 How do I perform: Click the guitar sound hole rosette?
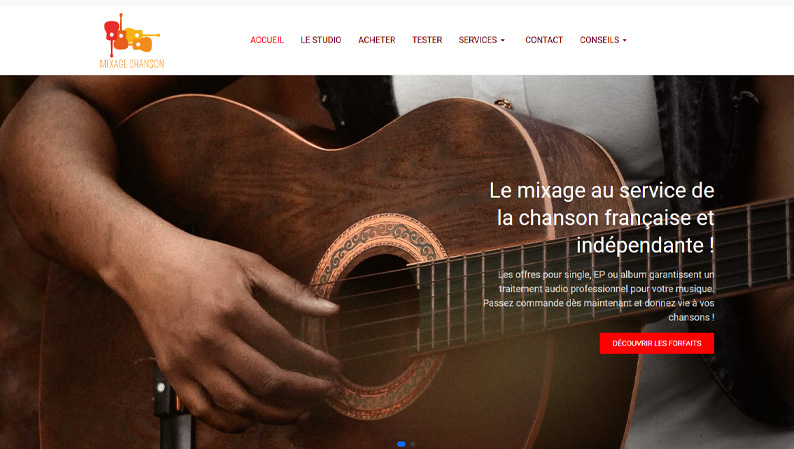pos(377,316)
